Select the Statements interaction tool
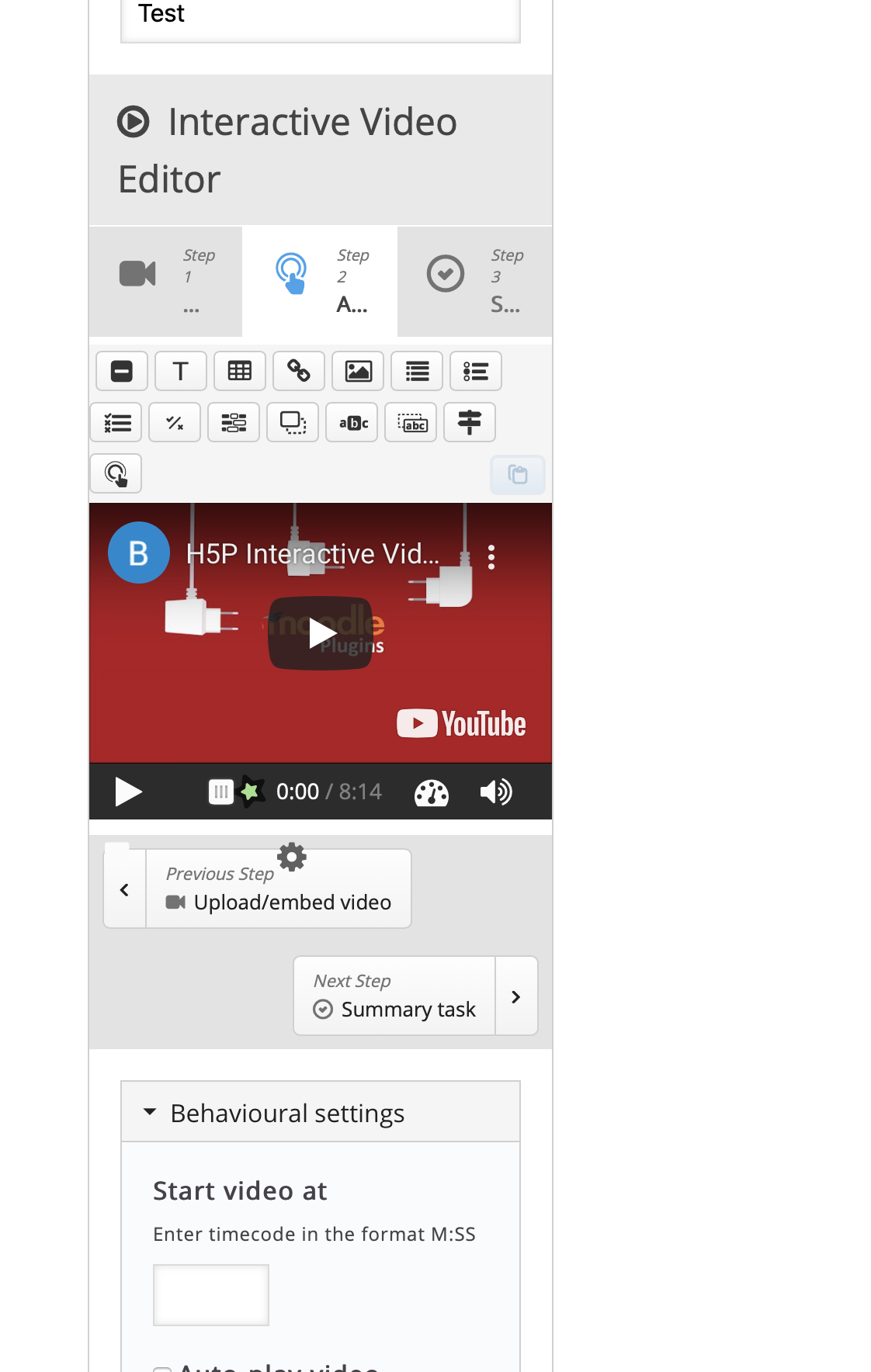Viewport: 871px width, 1372px height. point(417,371)
